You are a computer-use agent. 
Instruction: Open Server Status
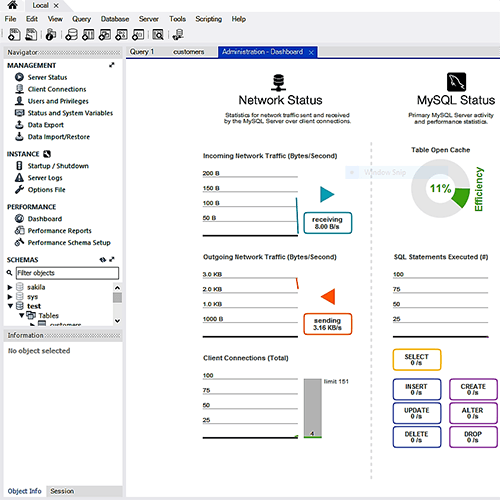47,77
